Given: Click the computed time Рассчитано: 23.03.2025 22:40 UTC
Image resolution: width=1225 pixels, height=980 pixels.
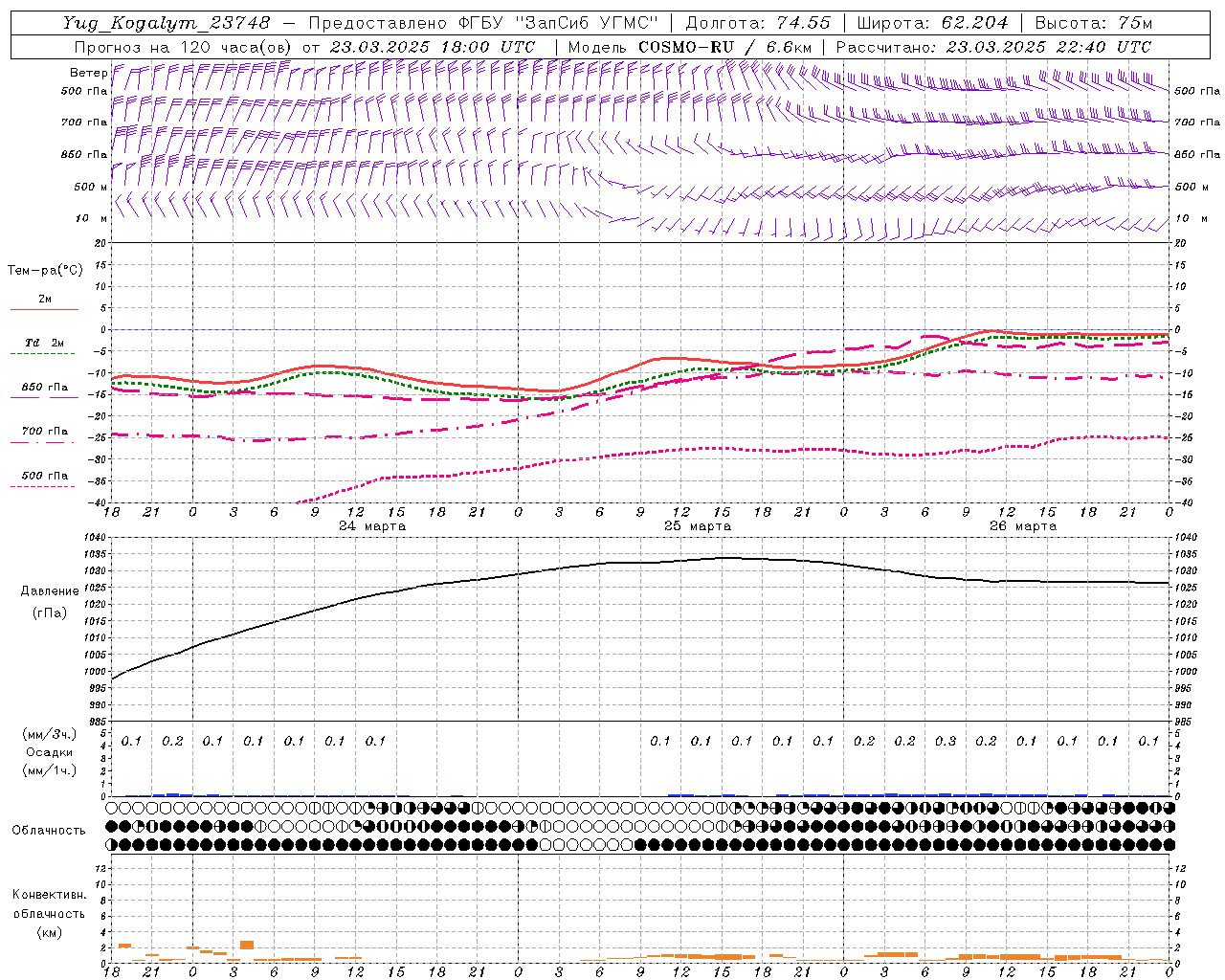Looking at the screenshot, I should click(993, 46).
